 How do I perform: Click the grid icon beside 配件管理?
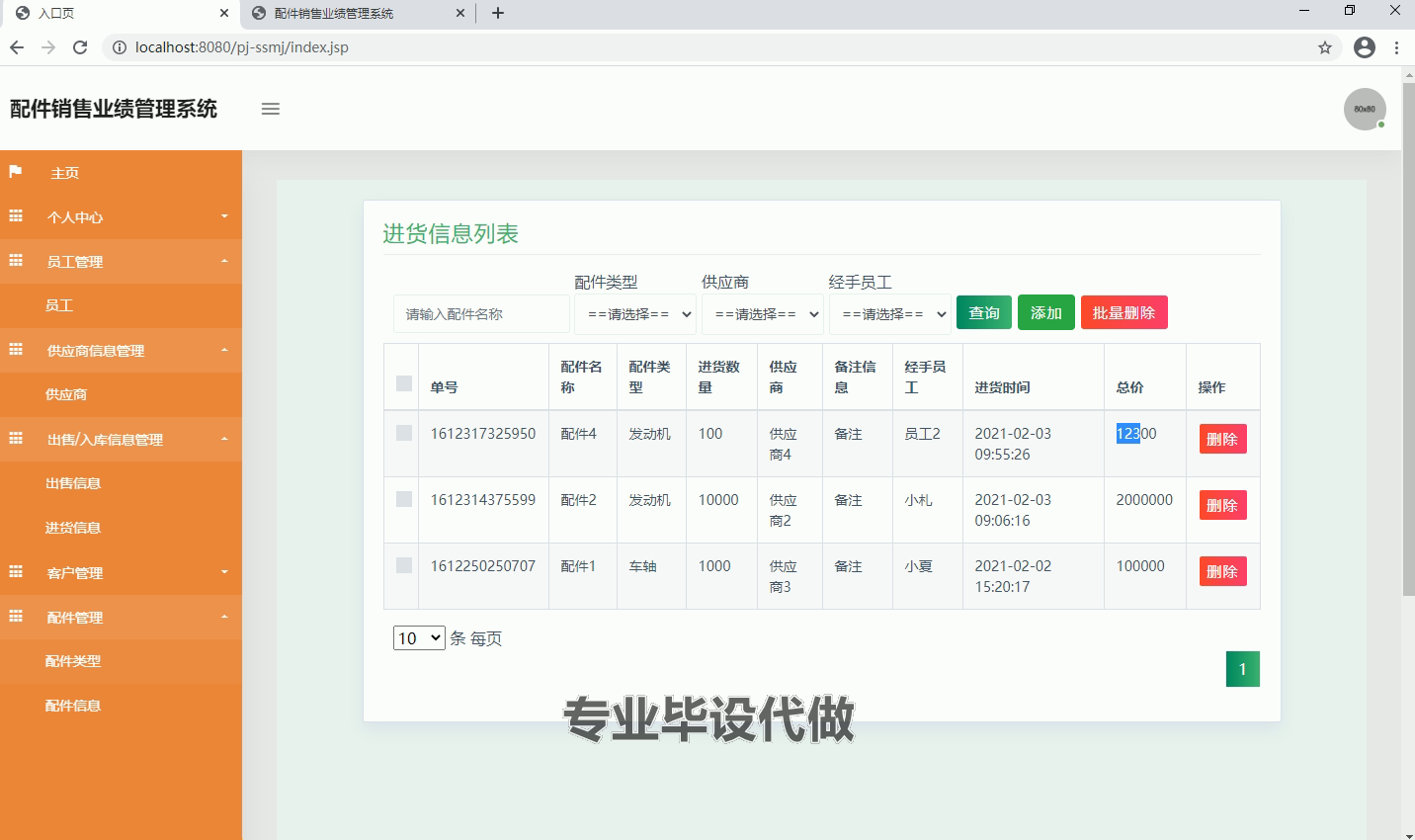coord(16,617)
